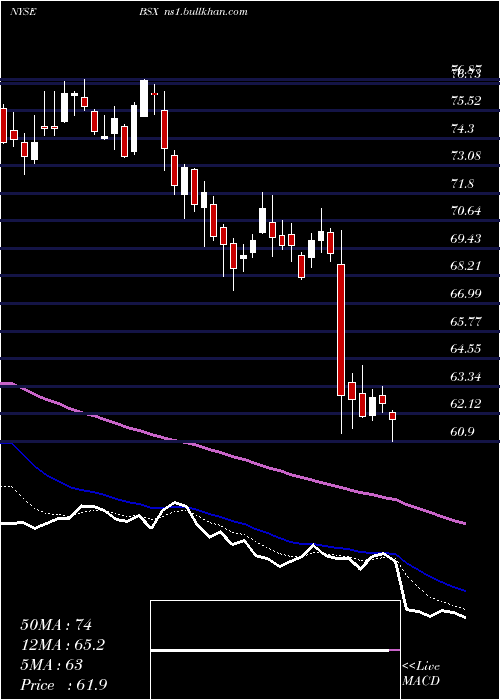
Task: Click the tall white candle at chart high
Action: point(144,99)
